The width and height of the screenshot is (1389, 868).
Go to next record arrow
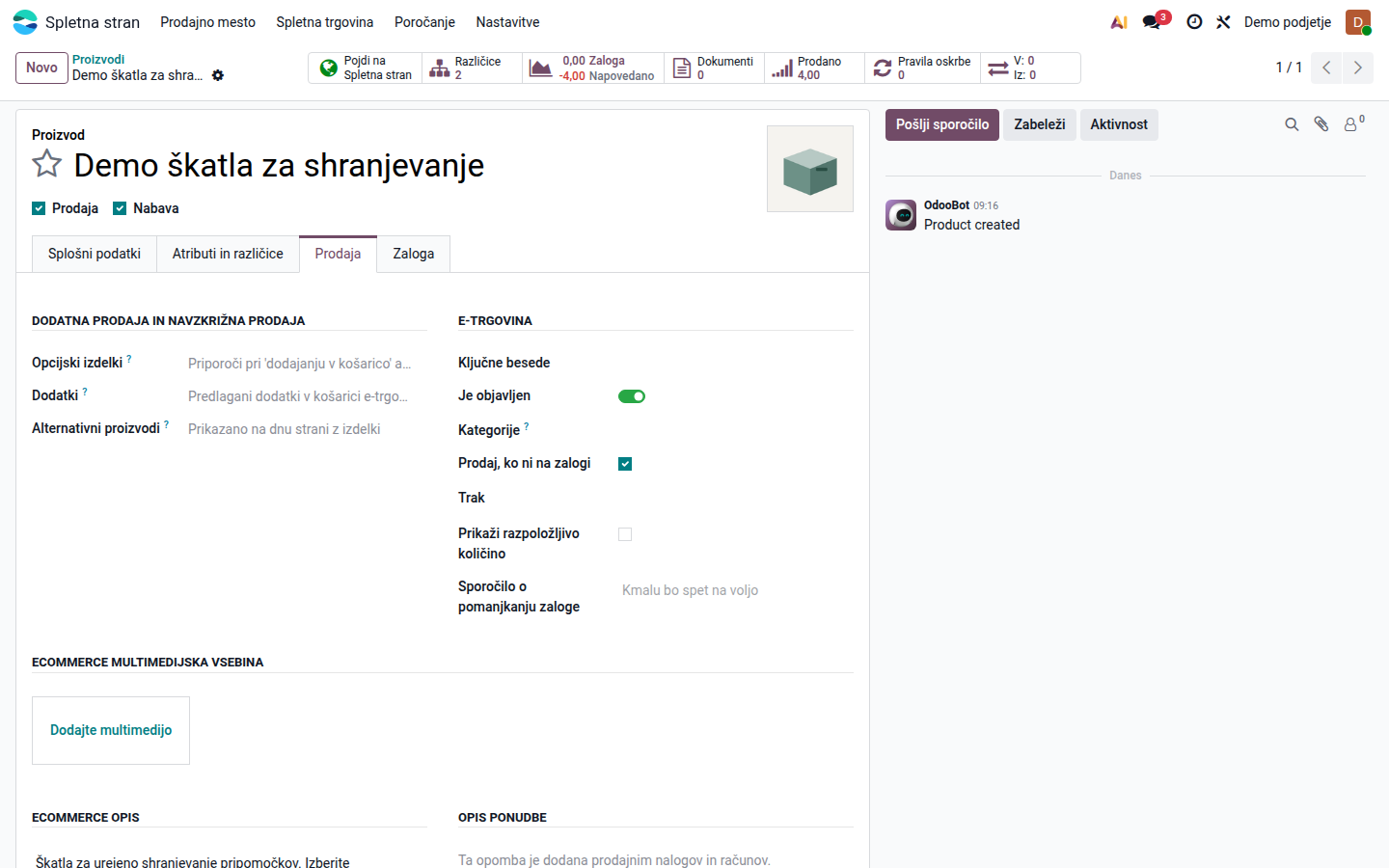(1357, 68)
